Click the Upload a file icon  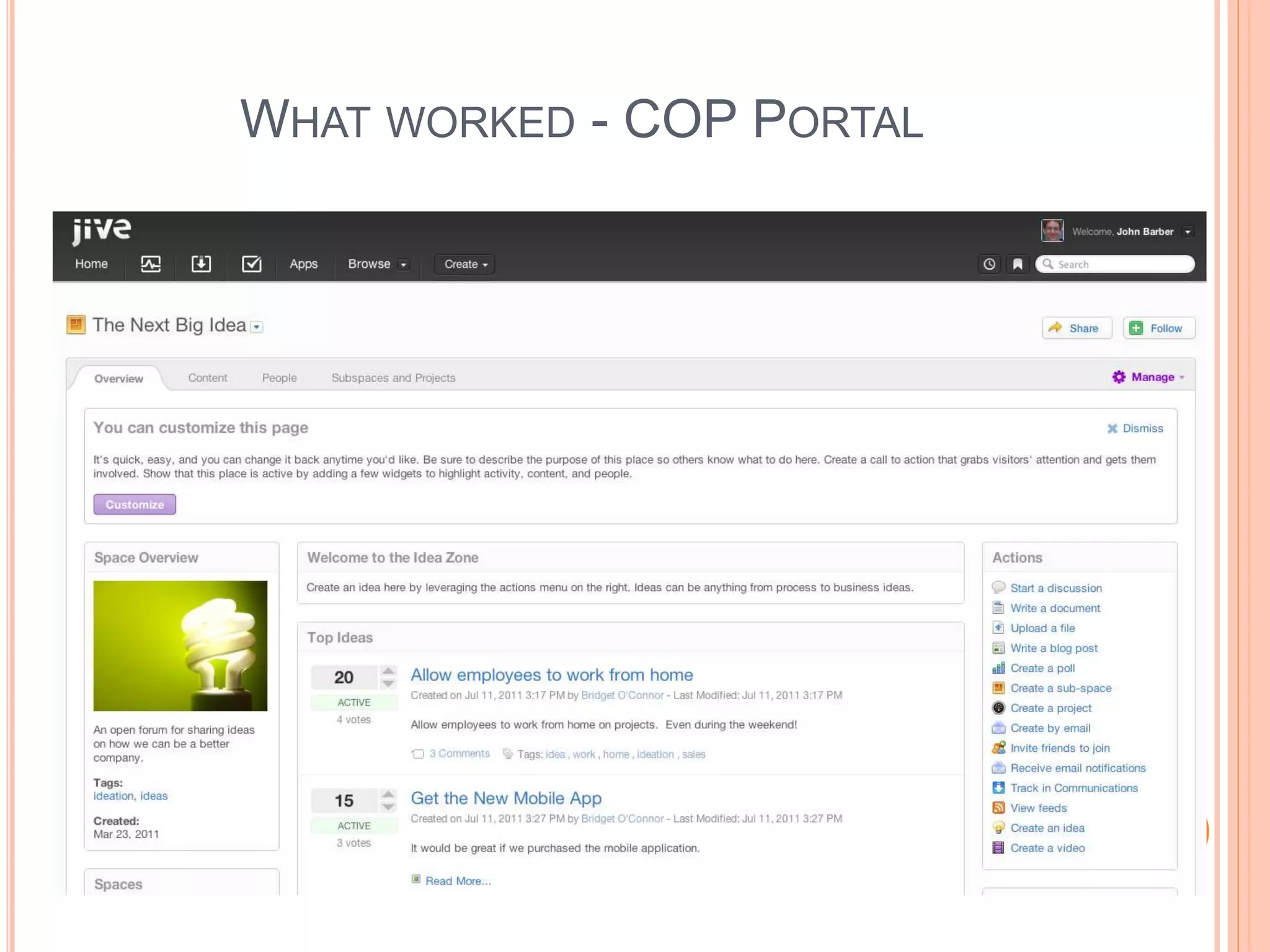[x=998, y=627]
